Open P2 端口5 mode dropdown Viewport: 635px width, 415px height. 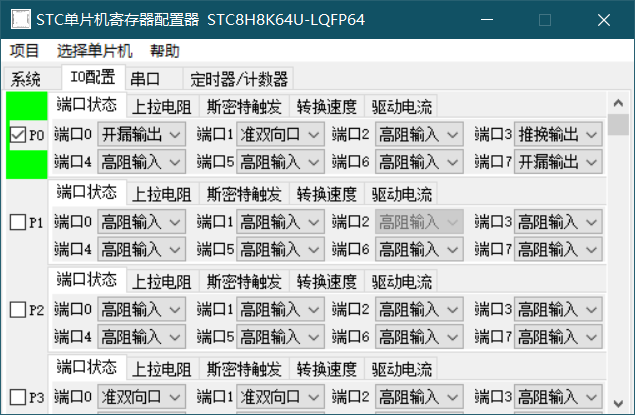point(280,337)
